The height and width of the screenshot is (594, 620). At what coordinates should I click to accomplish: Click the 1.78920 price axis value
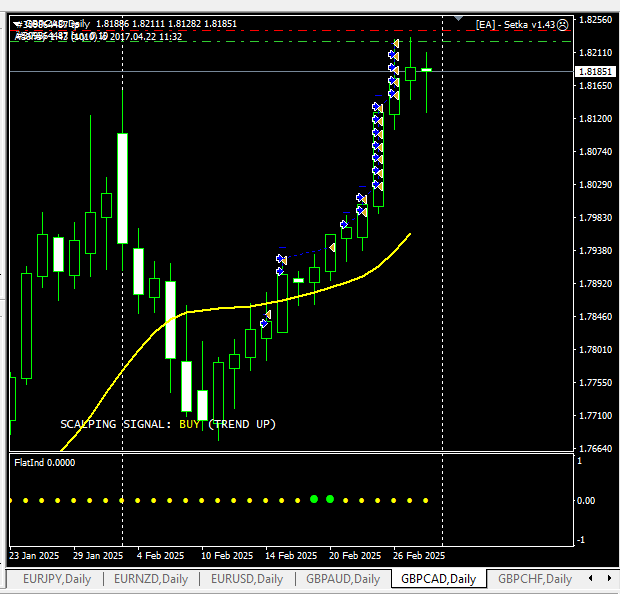[x=595, y=284]
